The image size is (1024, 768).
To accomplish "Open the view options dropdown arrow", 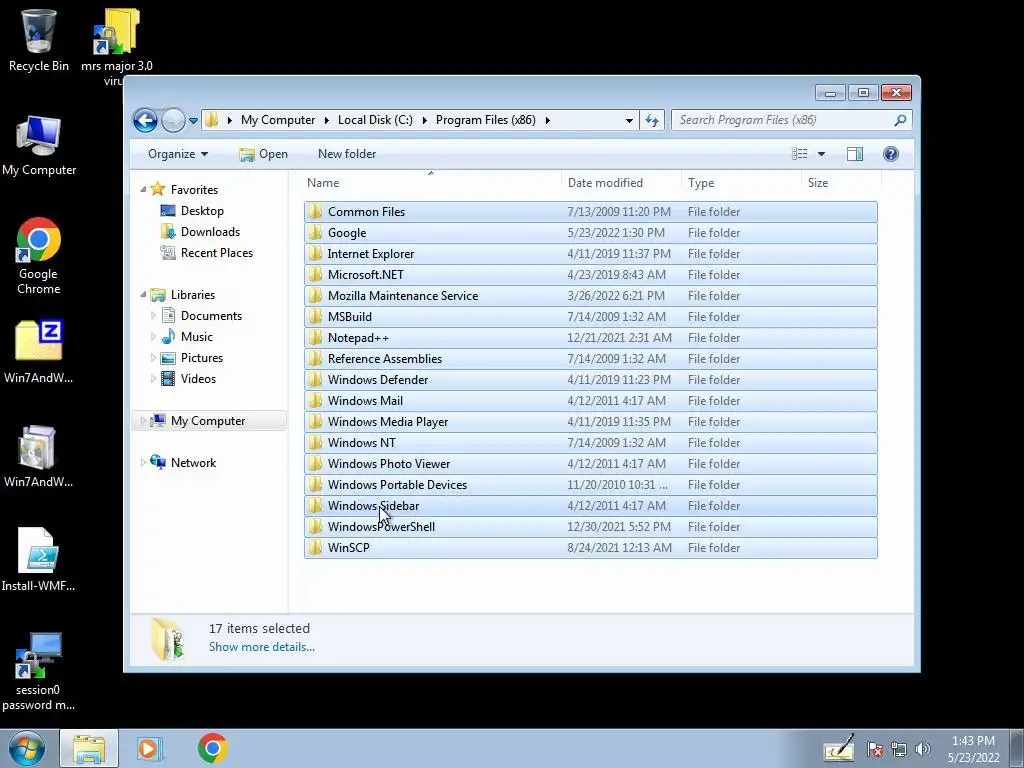I will pos(822,154).
